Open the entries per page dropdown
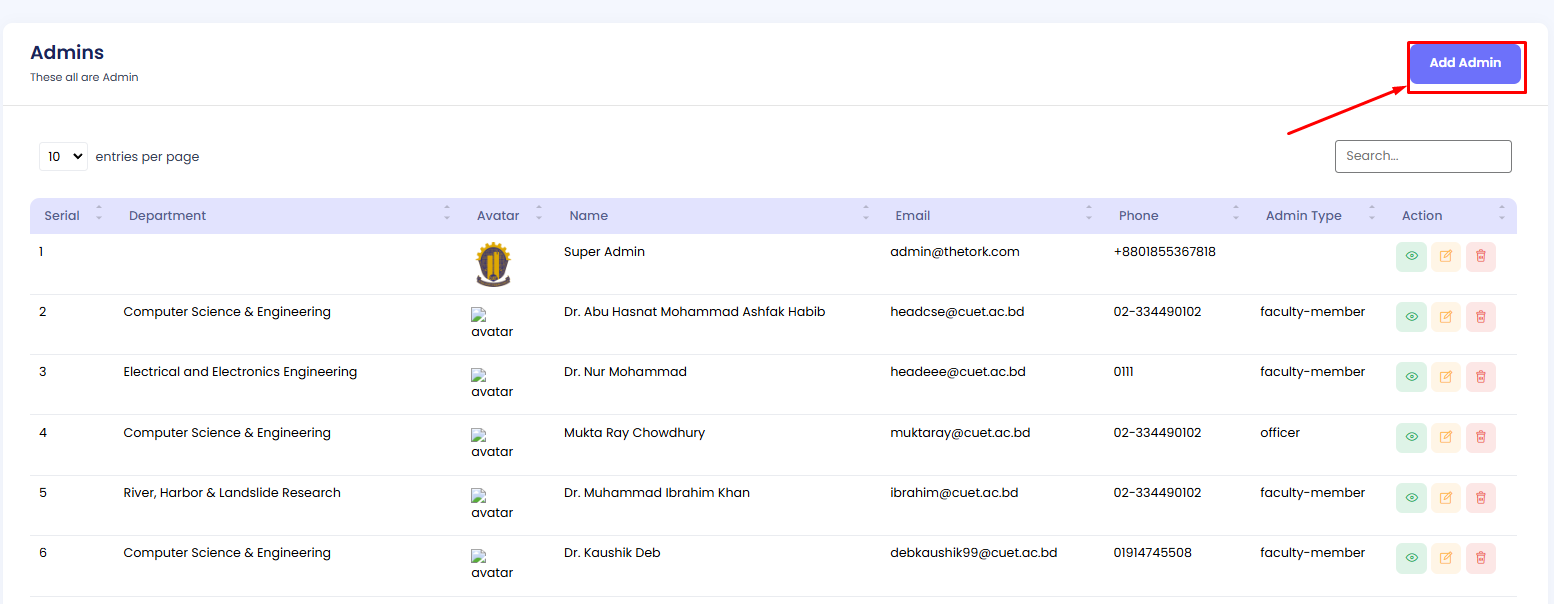Screen dimensions: 1554x604 [63, 156]
